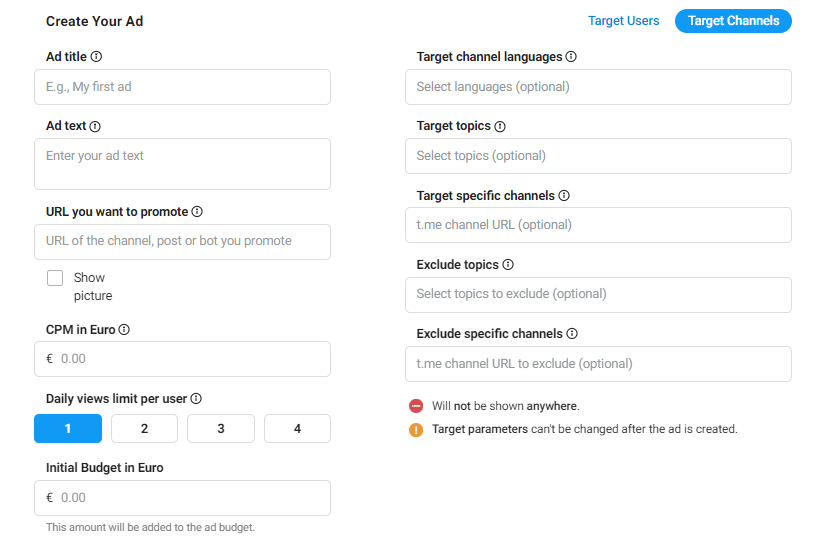
Task: Open the Exclude specific channels info icon
Action: click(x=572, y=334)
